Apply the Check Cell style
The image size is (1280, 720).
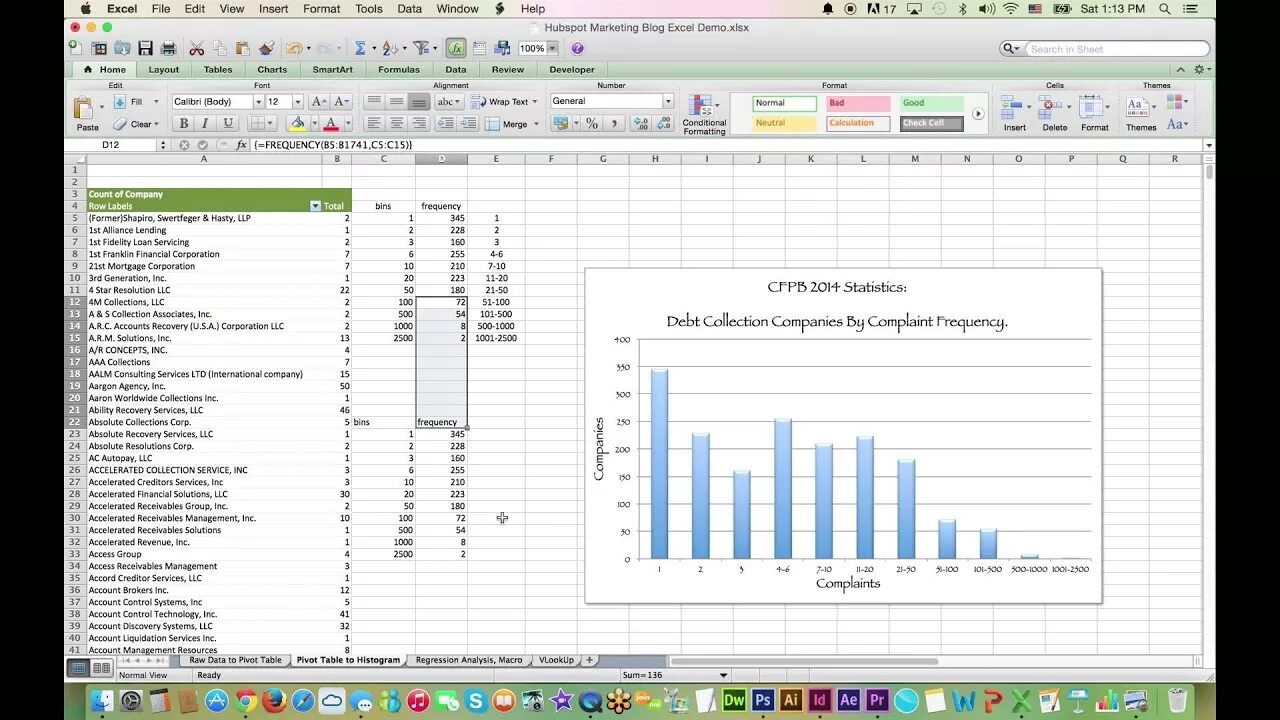pyautogui.click(x=932, y=123)
